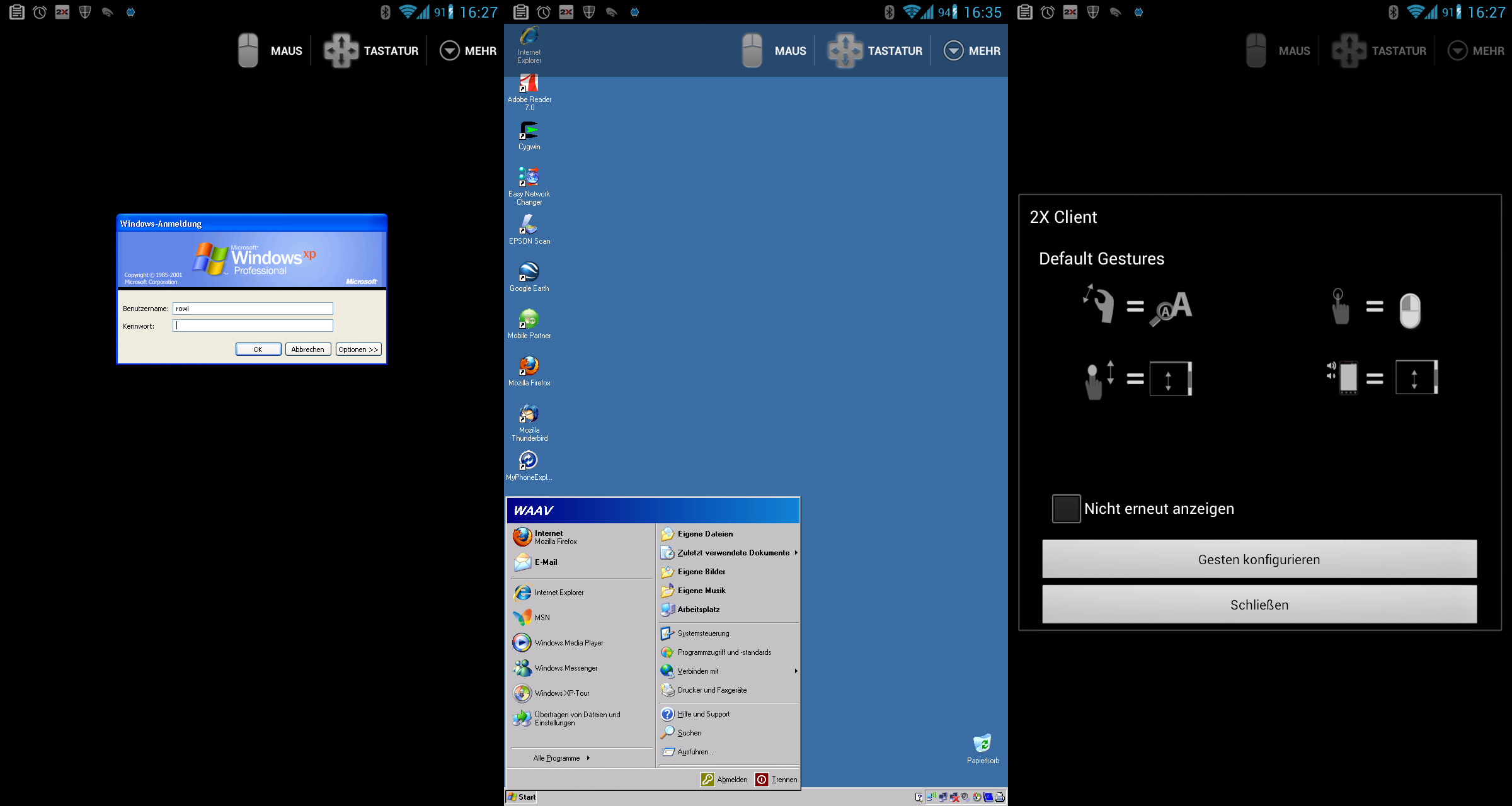Open Windows Messenger in Start menu
This screenshot has width=1512, height=806.
(x=581, y=668)
